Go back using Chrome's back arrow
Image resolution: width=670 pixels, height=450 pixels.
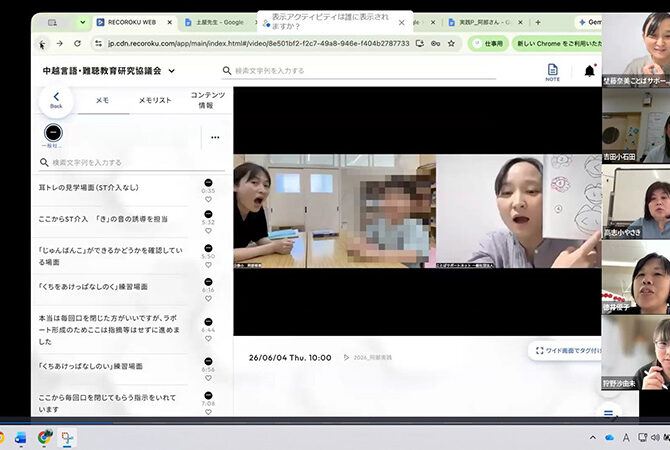42,43
